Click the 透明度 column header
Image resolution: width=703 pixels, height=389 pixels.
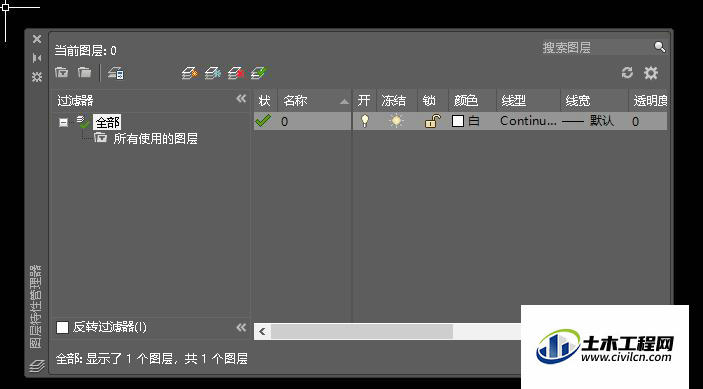[648, 100]
